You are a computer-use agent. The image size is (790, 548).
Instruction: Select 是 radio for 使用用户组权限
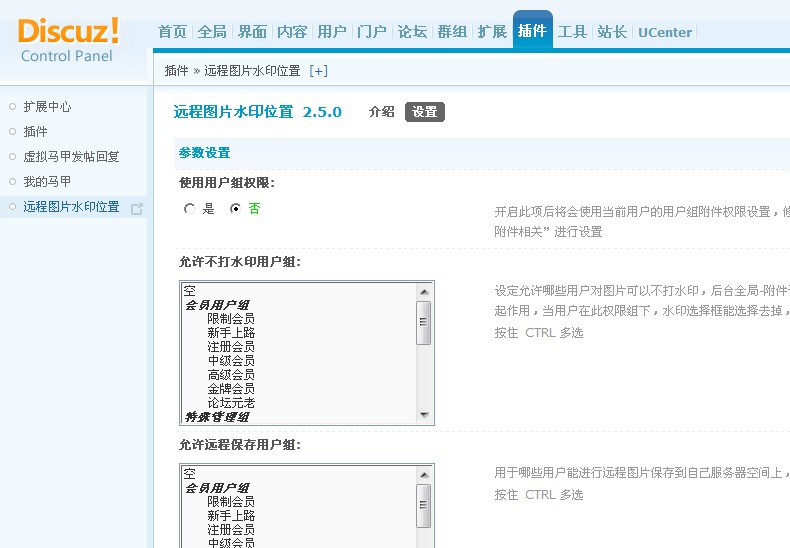(x=189, y=209)
